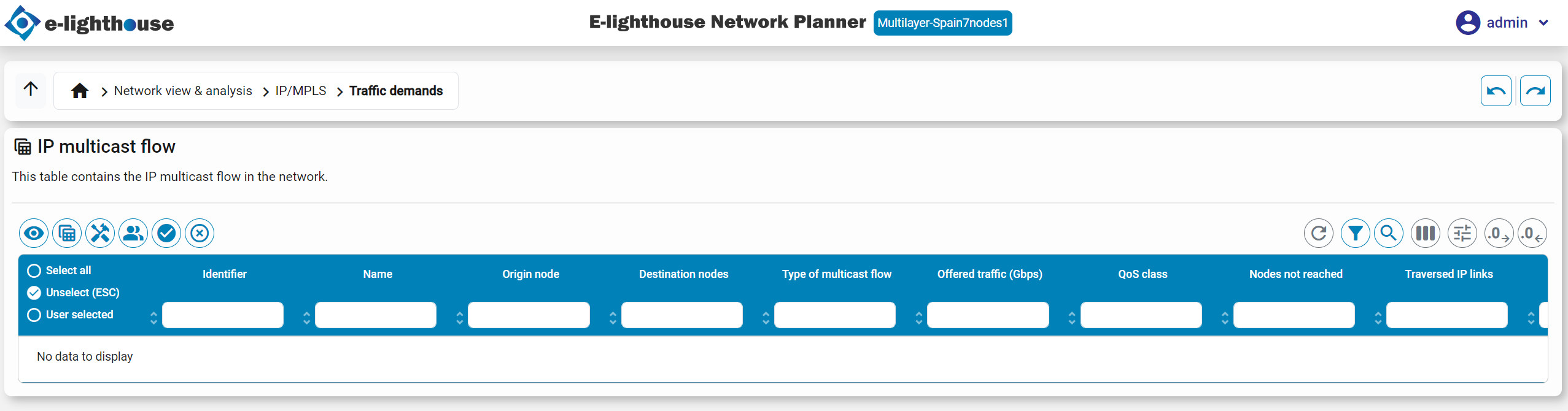This screenshot has height=411, width=1568.
Task: Open the columns visibility icon
Action: tap(1425, 233)
